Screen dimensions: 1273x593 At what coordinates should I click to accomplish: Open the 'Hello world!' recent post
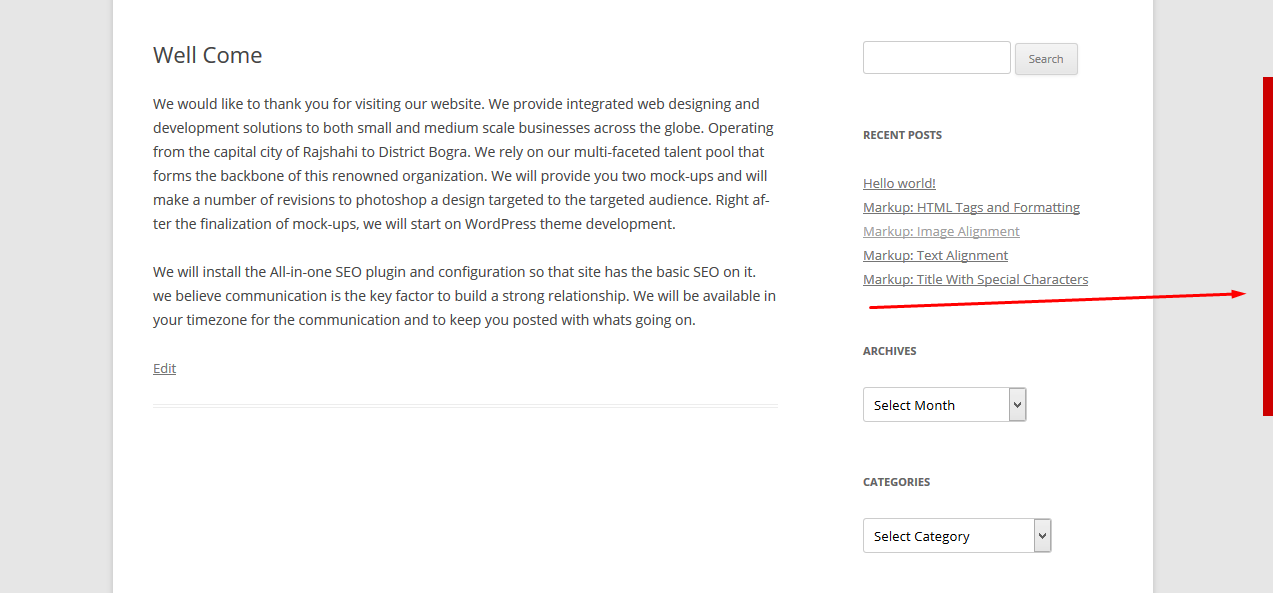(899, 183)
